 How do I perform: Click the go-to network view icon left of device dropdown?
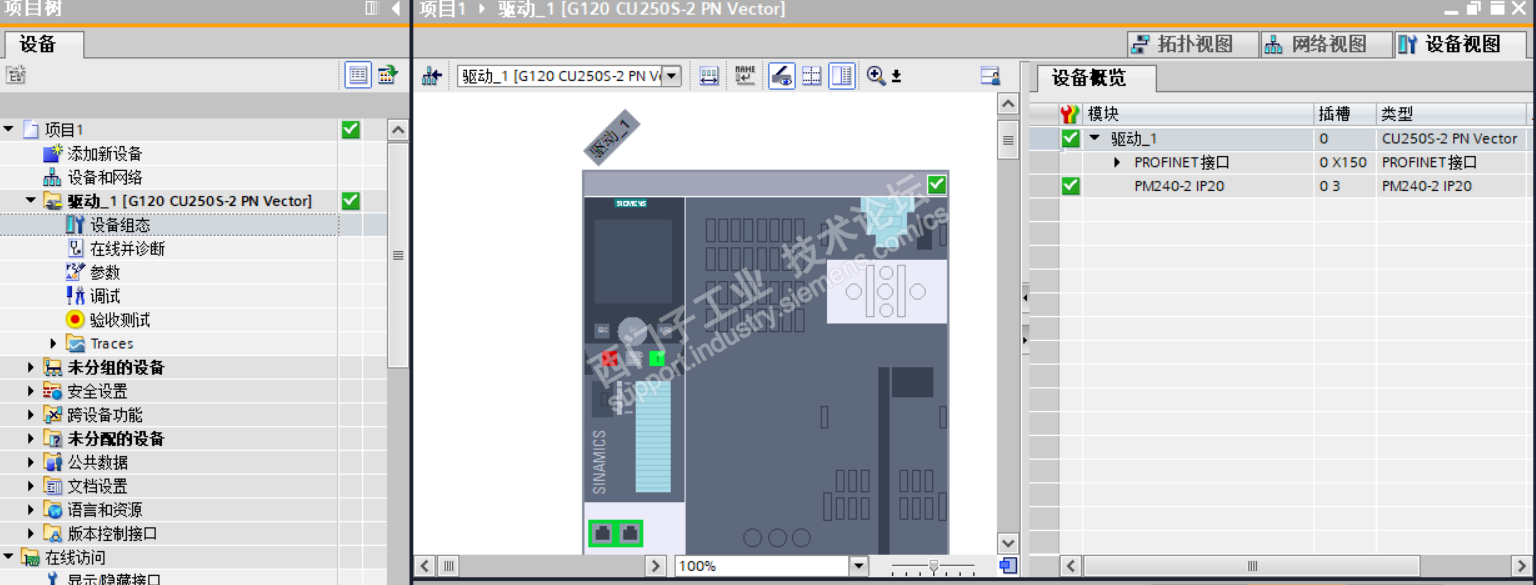[432, 76]
